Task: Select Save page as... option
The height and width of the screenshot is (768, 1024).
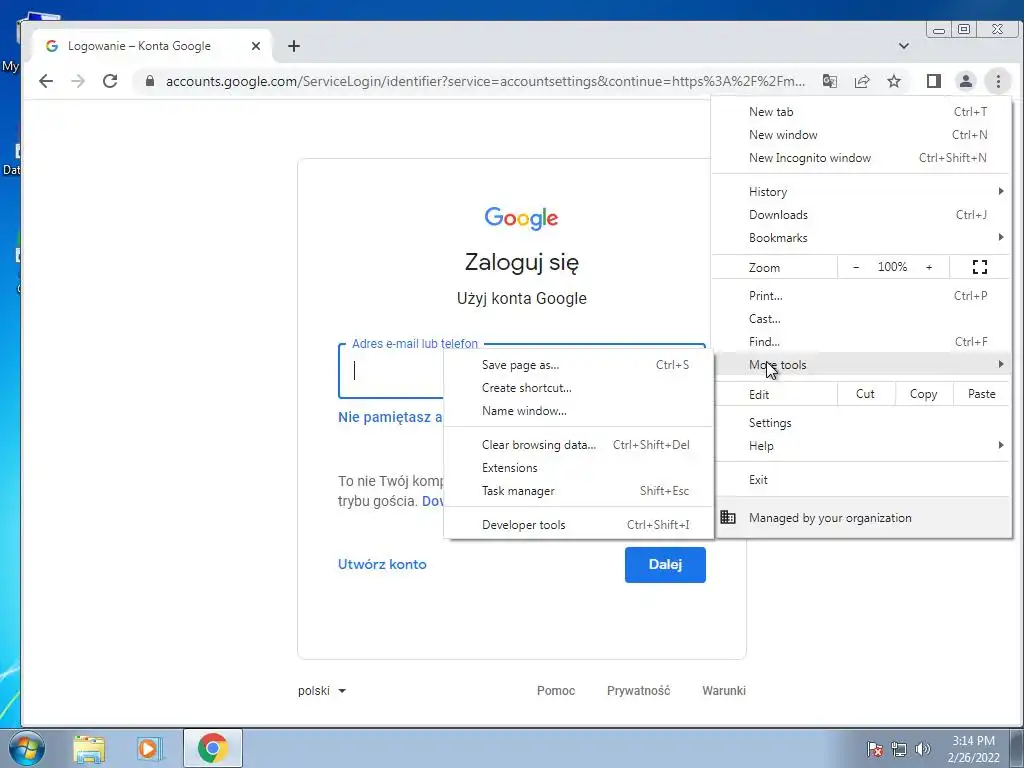Action: pyautogui.click(x=579, y=364)
